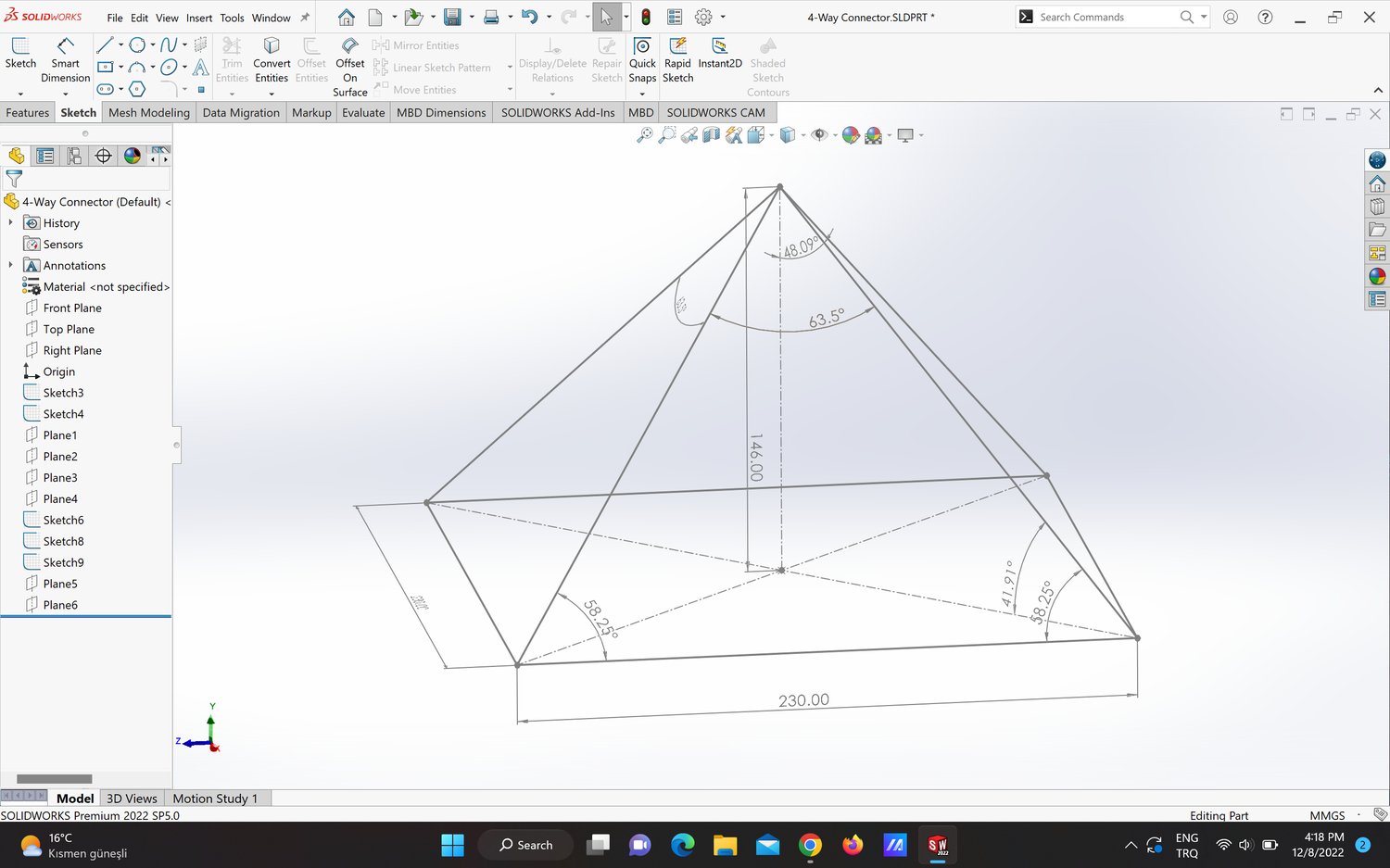Switch to the Motion Study 1 tab
1390x868 pixels.
215,799
